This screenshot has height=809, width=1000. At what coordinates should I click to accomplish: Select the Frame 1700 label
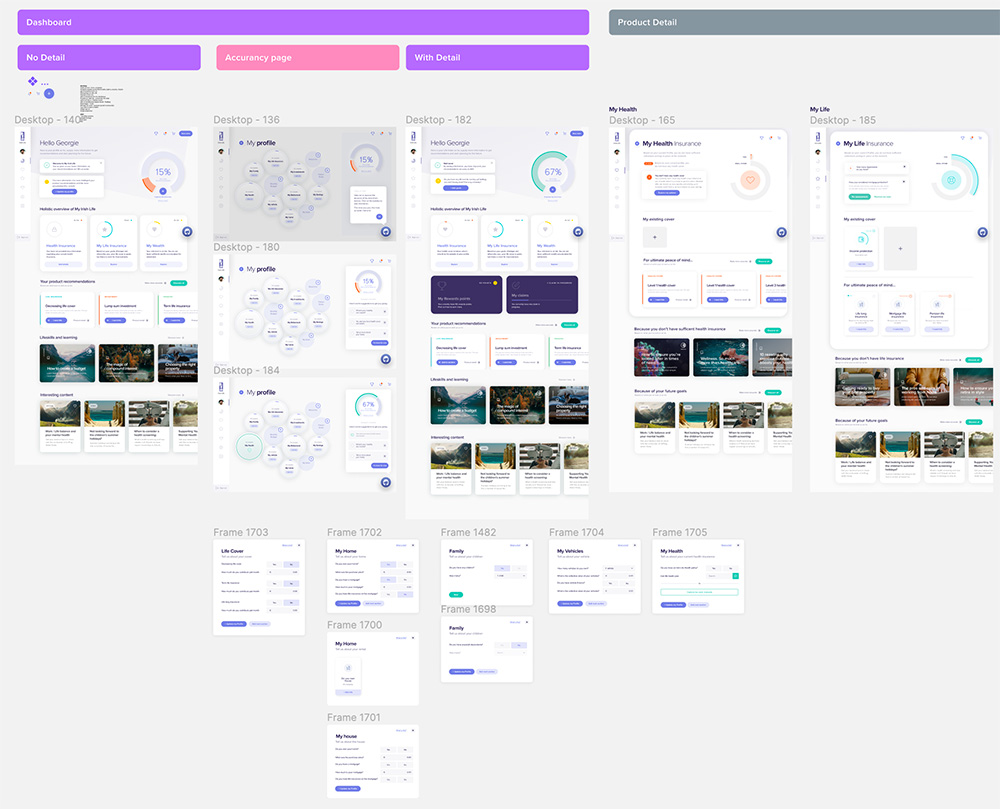(x=354, y=625)
